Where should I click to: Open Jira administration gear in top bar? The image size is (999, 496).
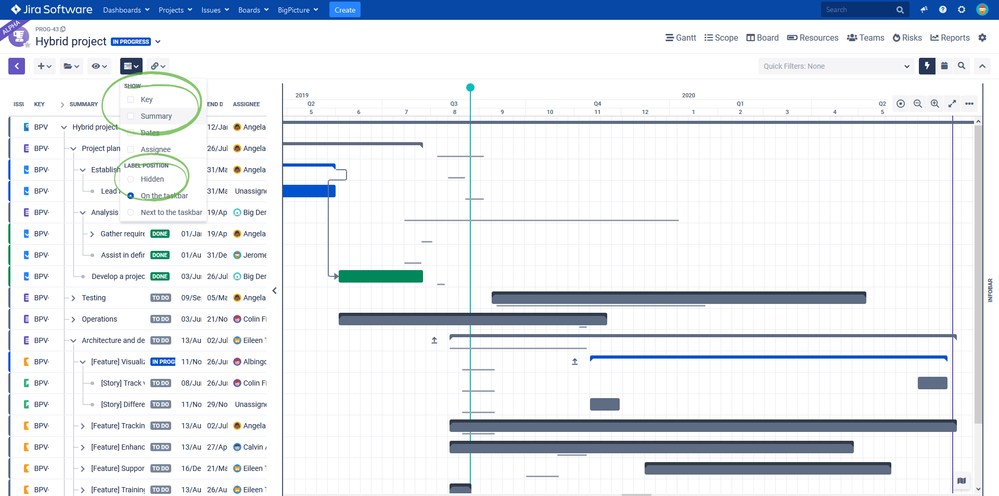click(x=961, y=10)
